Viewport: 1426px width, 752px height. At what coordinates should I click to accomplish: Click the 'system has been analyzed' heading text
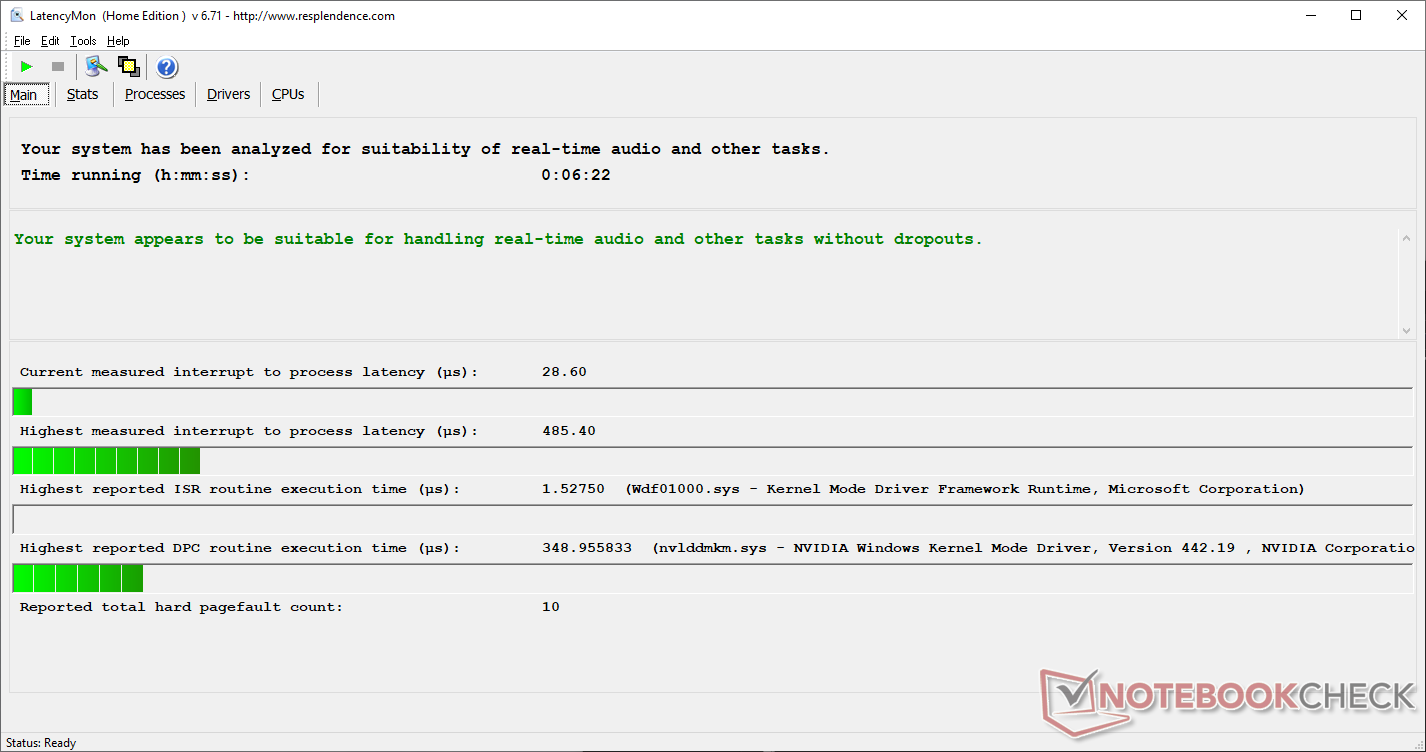coord(425,149)
